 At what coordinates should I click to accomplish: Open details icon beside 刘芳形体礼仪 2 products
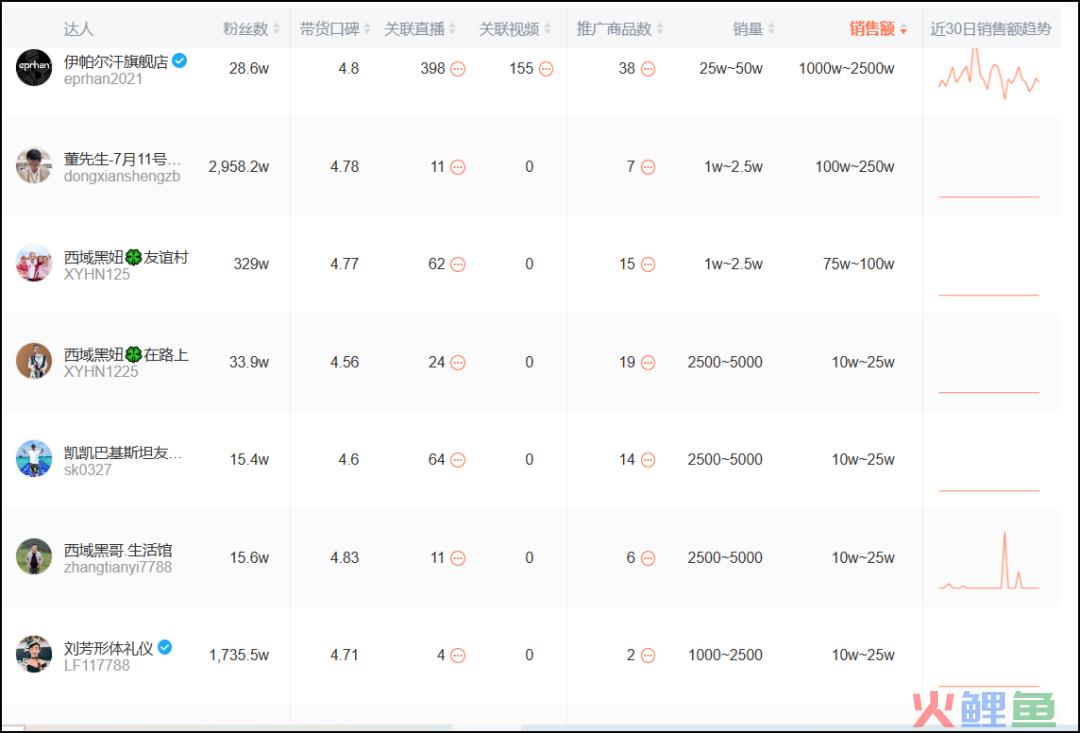[647, 656]
